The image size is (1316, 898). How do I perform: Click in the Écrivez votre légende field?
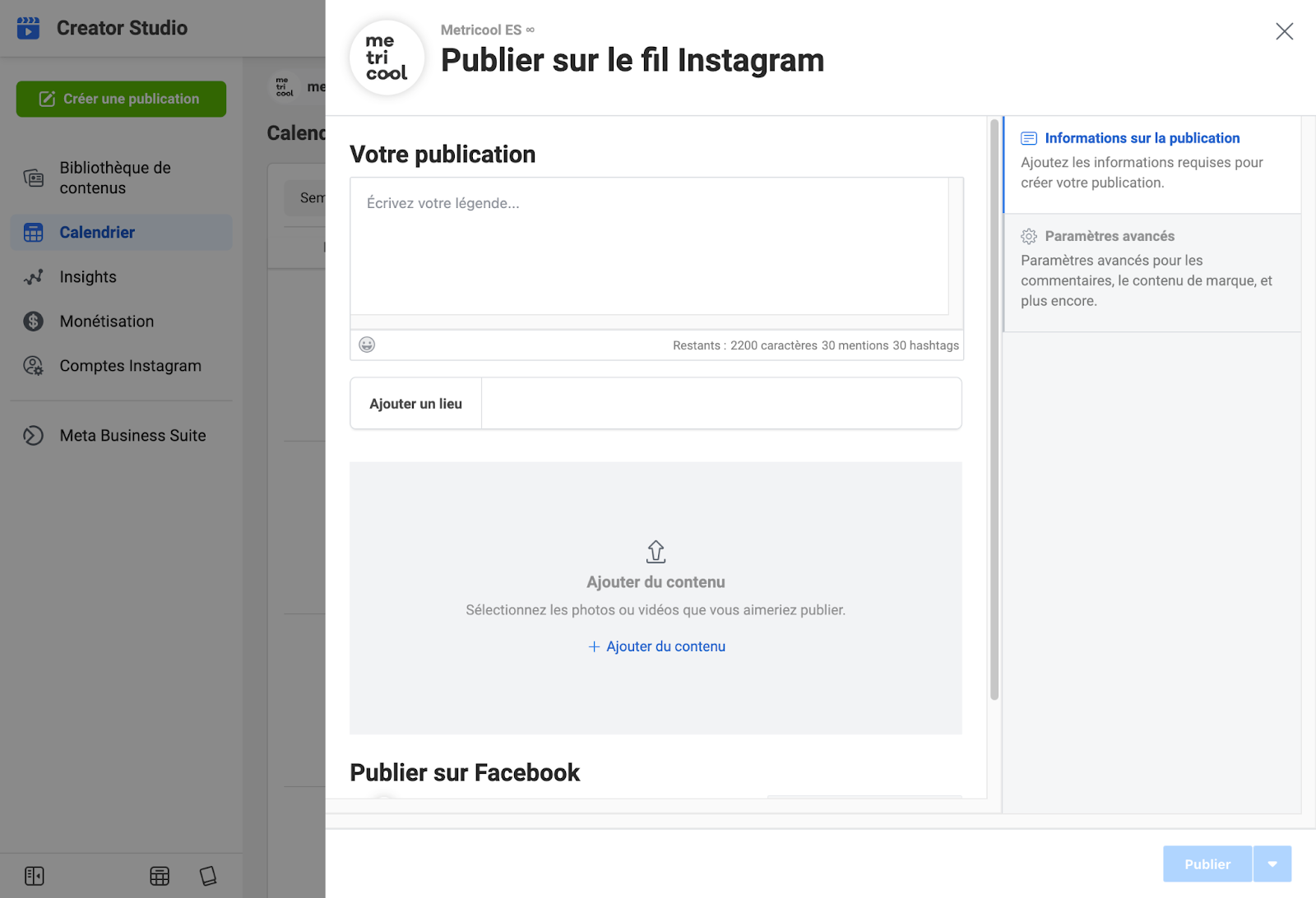649,246
